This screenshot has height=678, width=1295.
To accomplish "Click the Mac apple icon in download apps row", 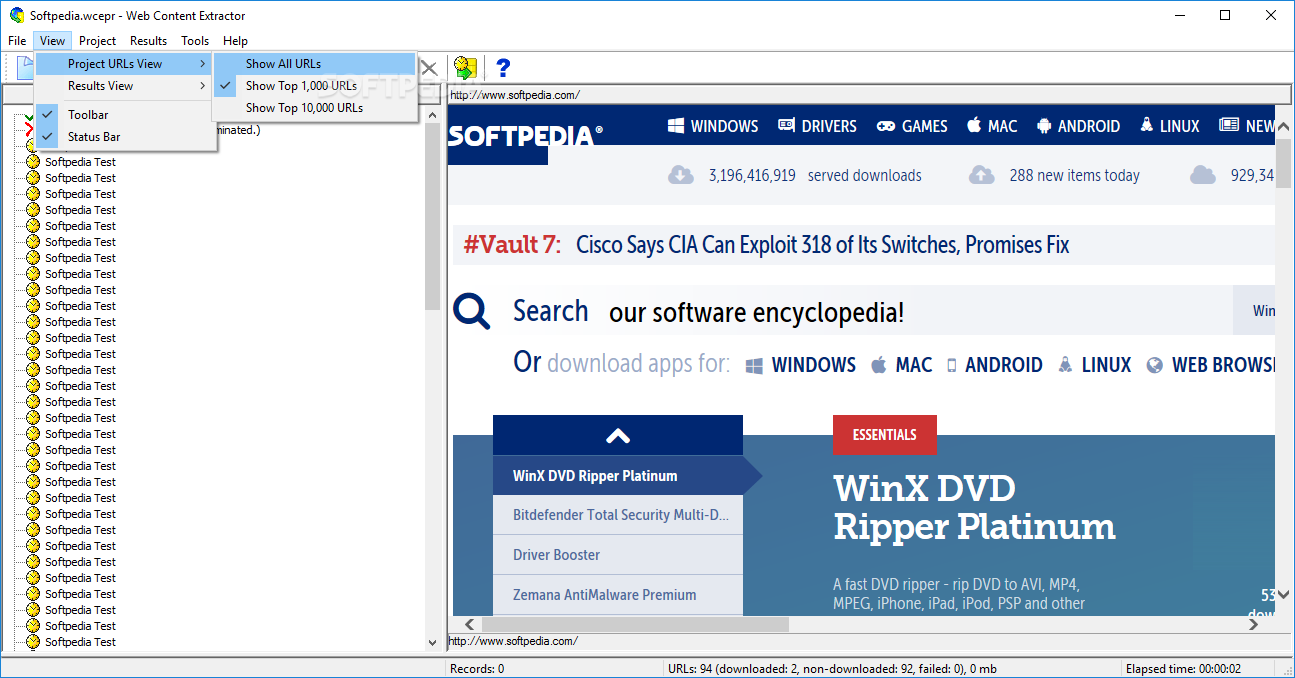I will click(x=879, y=364).
